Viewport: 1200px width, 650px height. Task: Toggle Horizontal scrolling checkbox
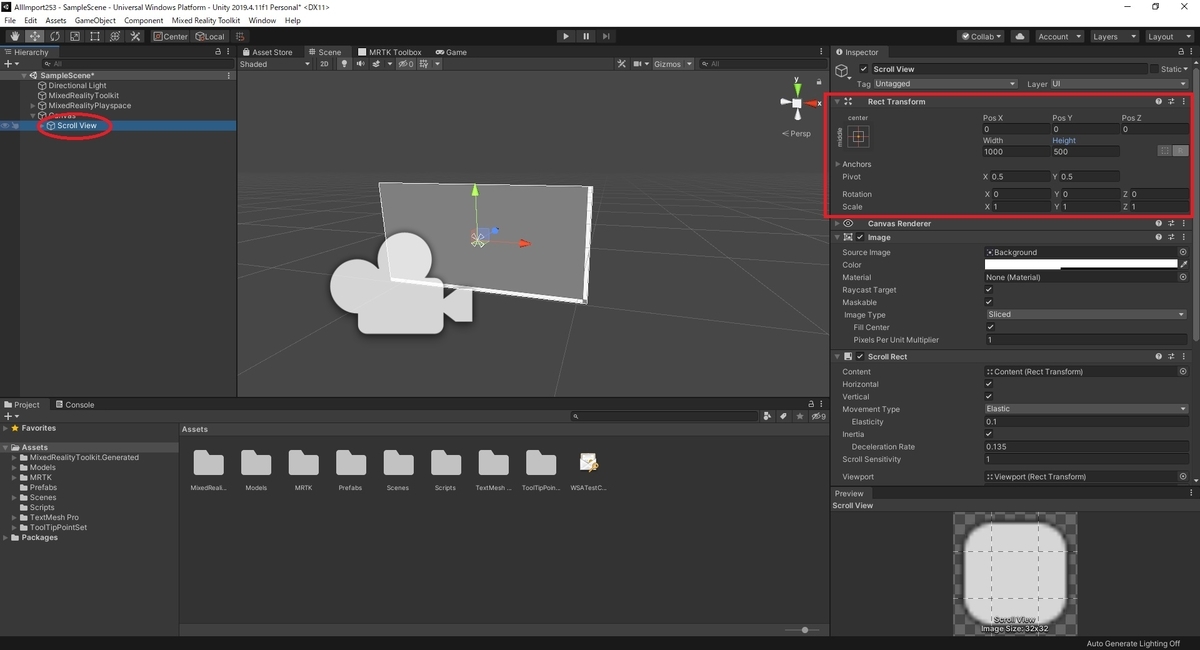pos(990,384)
